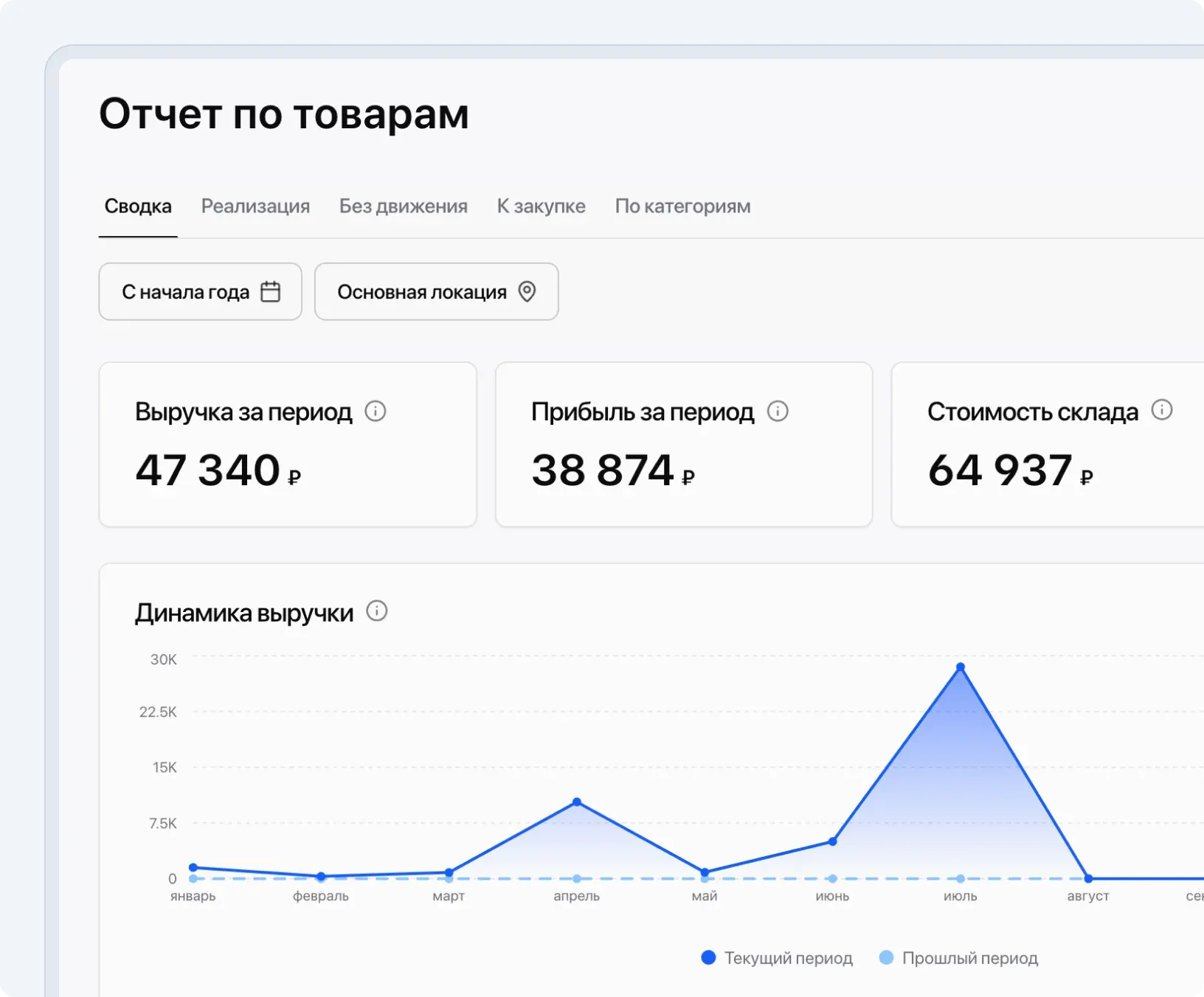Viewport: 1204px width, 997px height.
Task: Go to the К закупке section
Action: 542,206
